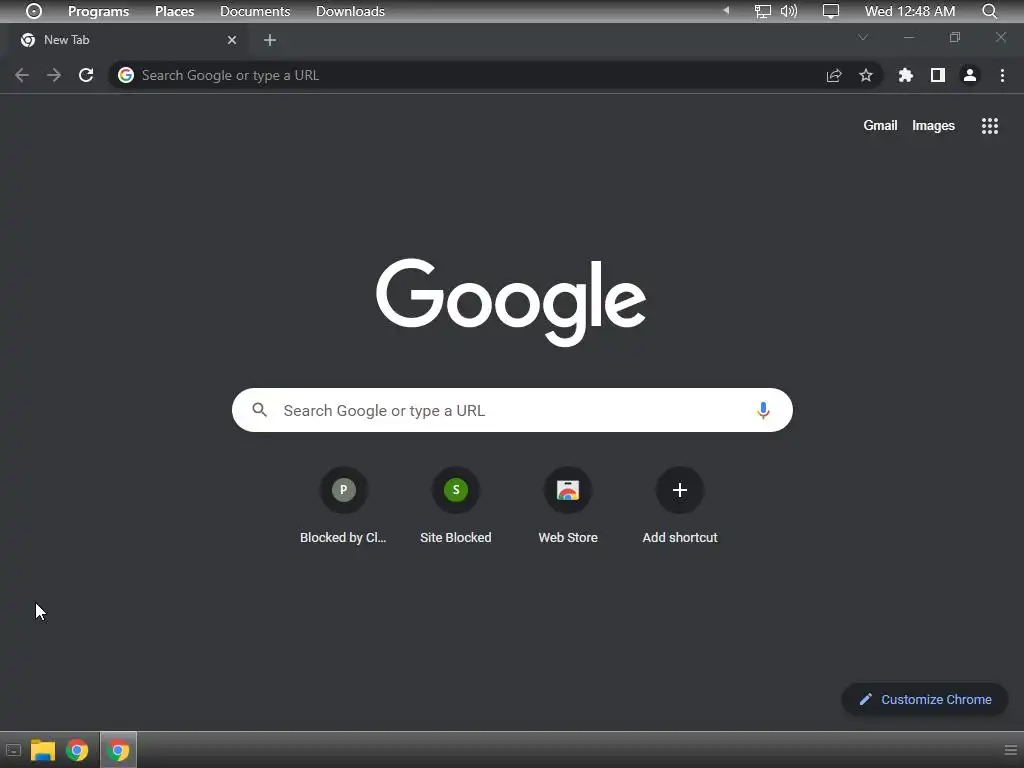1024x768 pixels.
Task: Minimize the Chrome window
Action: click(x=908, y=37)
